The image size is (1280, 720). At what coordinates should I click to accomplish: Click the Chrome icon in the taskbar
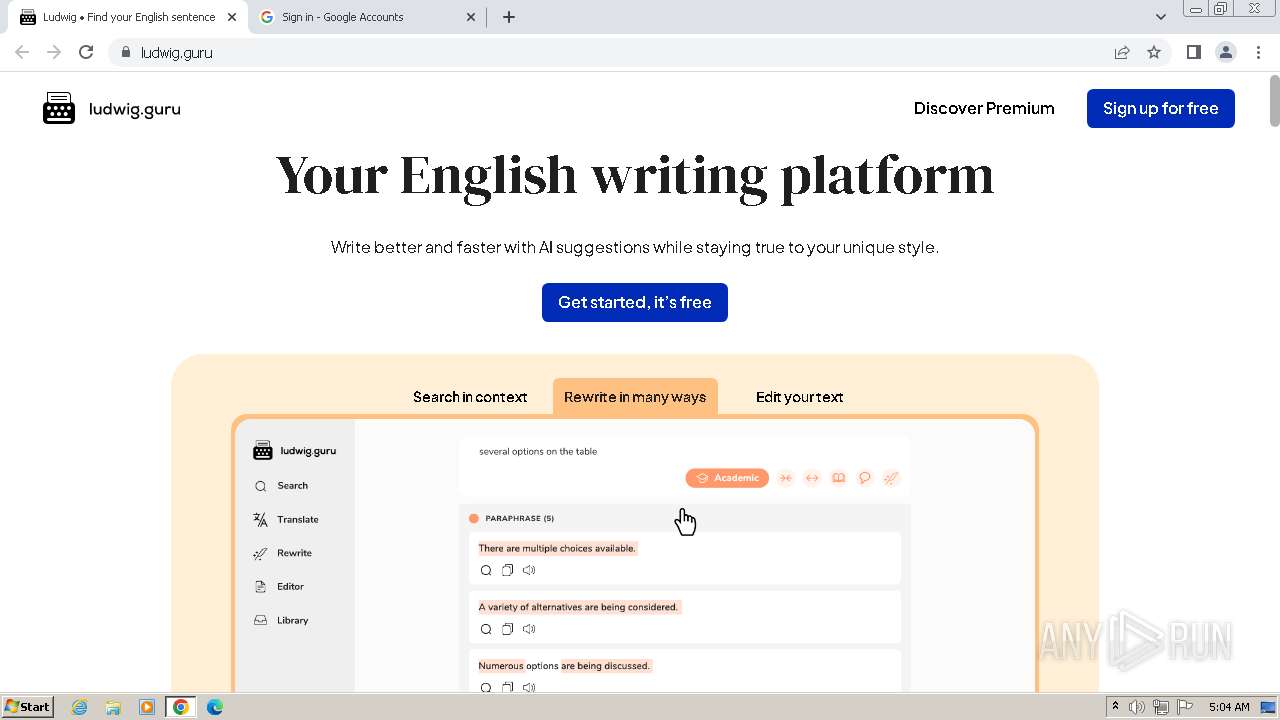[x=181, y=707]
